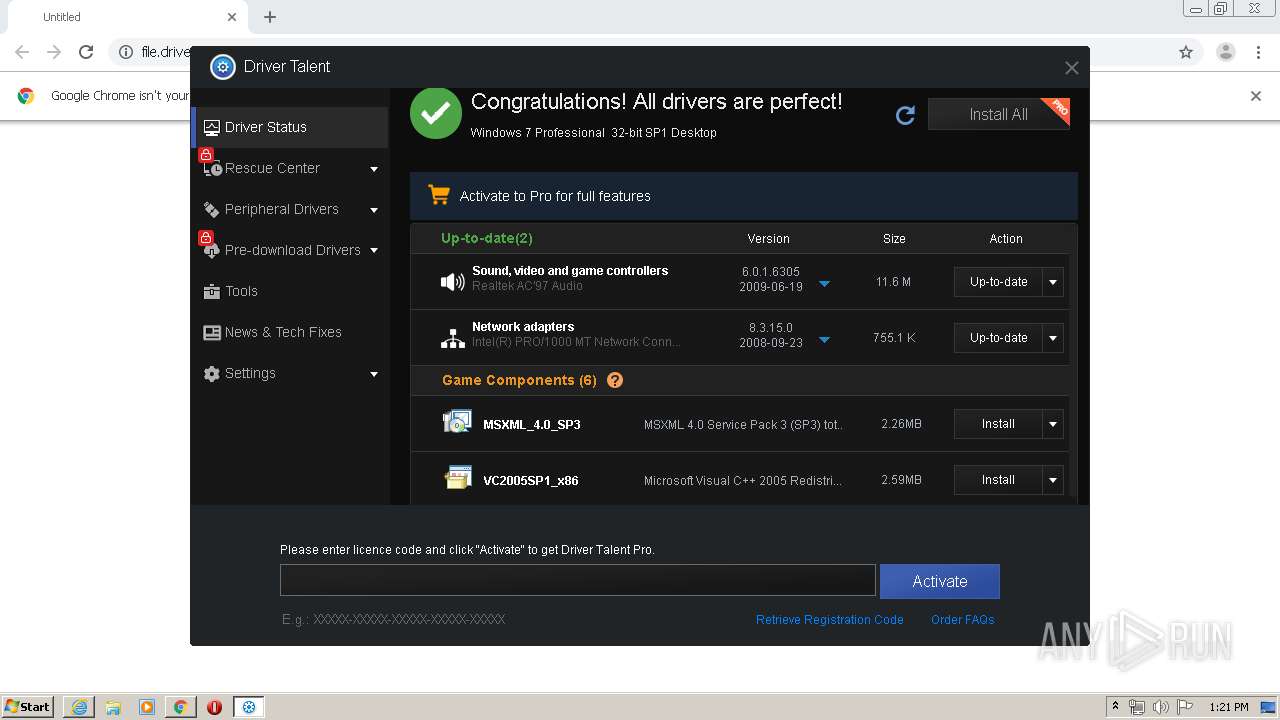Reload the Chrome page

[86, 52]
